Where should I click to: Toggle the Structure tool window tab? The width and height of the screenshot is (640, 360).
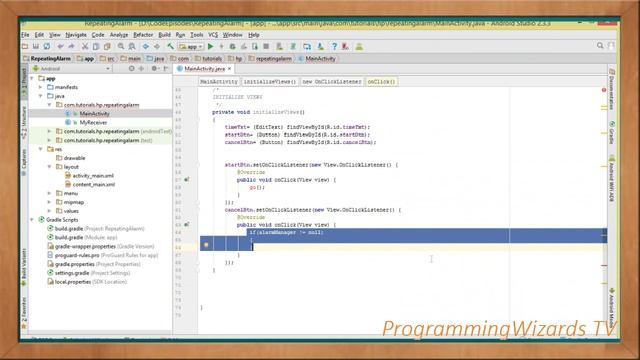click(24, 122)
